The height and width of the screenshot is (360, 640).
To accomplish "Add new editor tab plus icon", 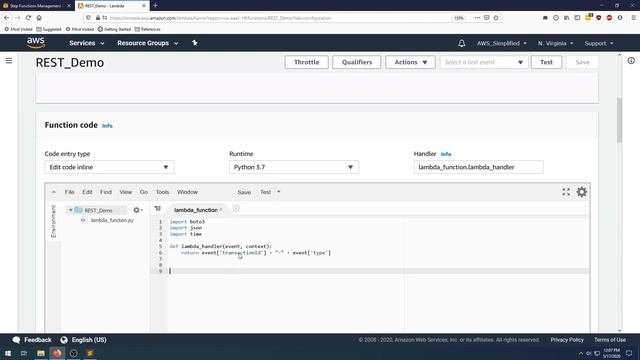I will [236, 209].
